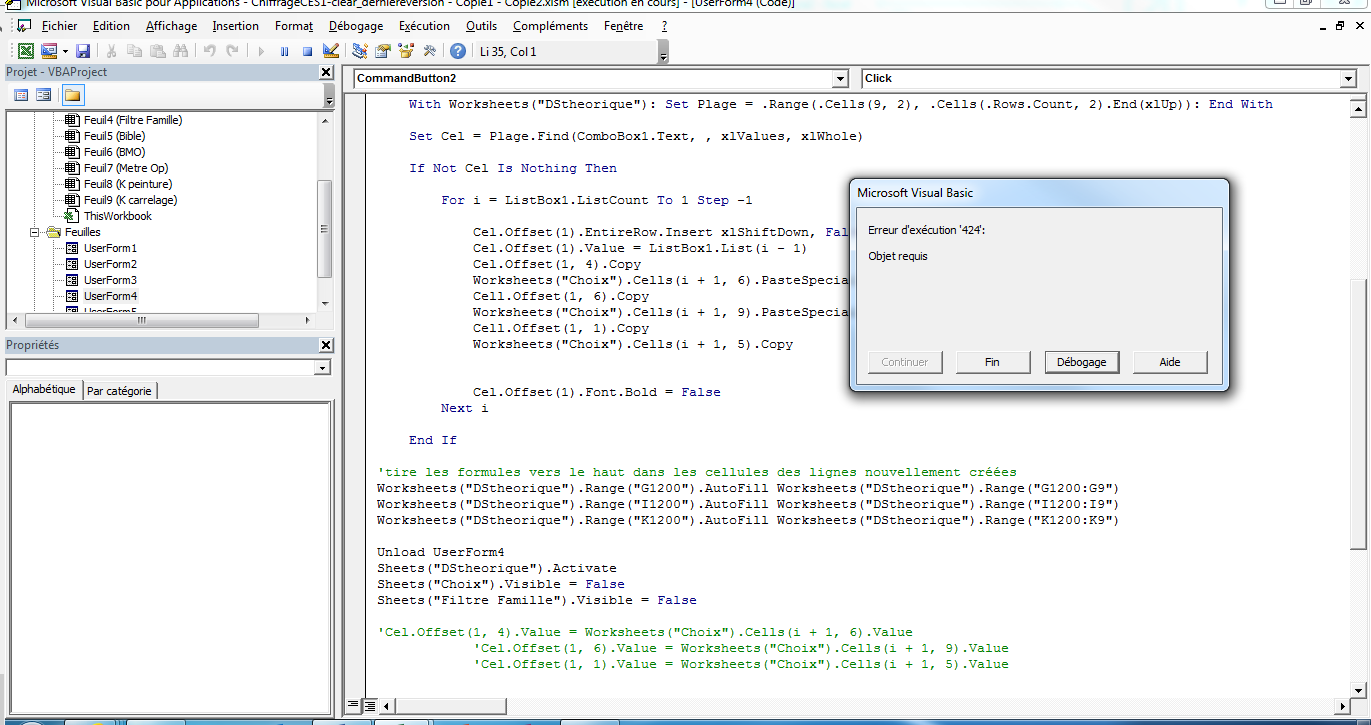
Task: Click the Copy toolbar icon
Action: tap(134, 51)
